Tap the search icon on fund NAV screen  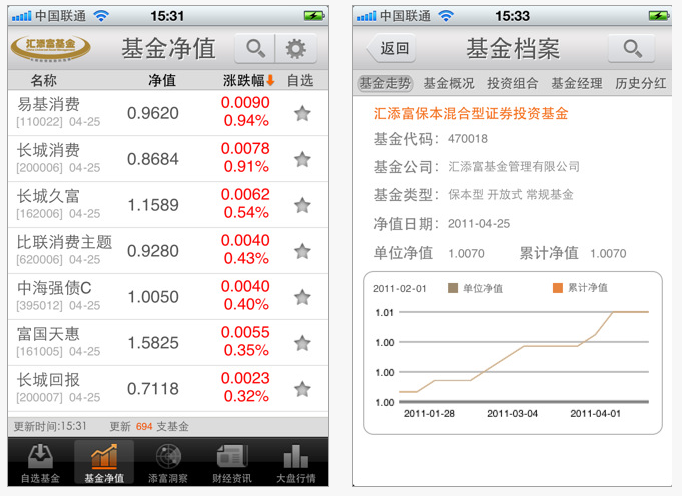pyautogui.click(x=255, y=48)
